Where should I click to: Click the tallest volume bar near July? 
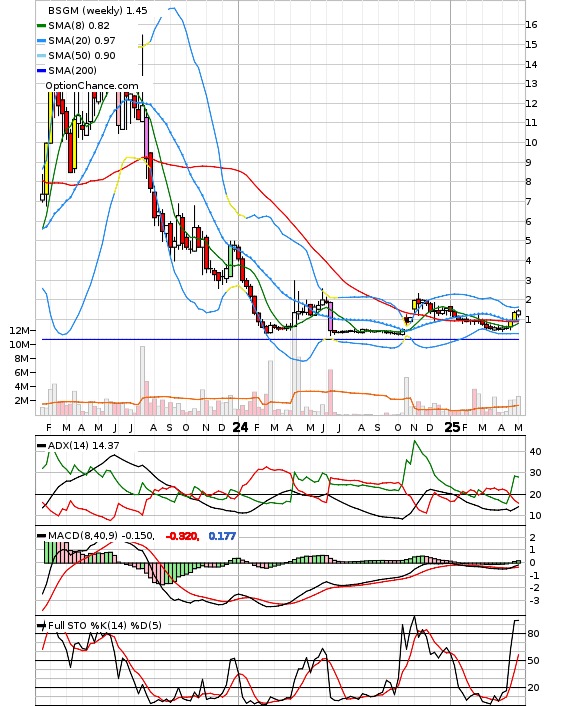click(x=142, y=380)
